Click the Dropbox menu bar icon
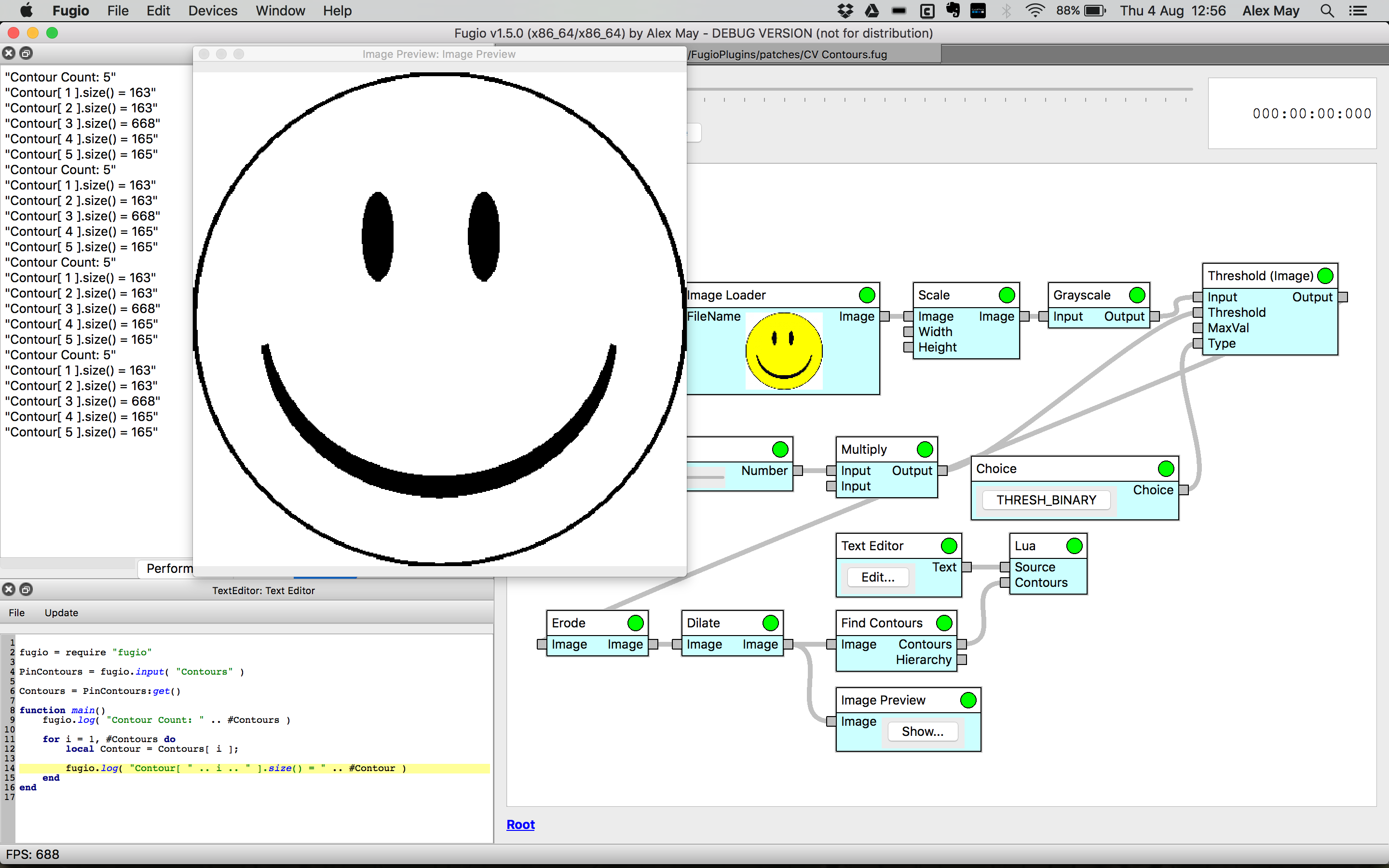The height and width of the screenshot is (868, 1389). tap(845, 11)
